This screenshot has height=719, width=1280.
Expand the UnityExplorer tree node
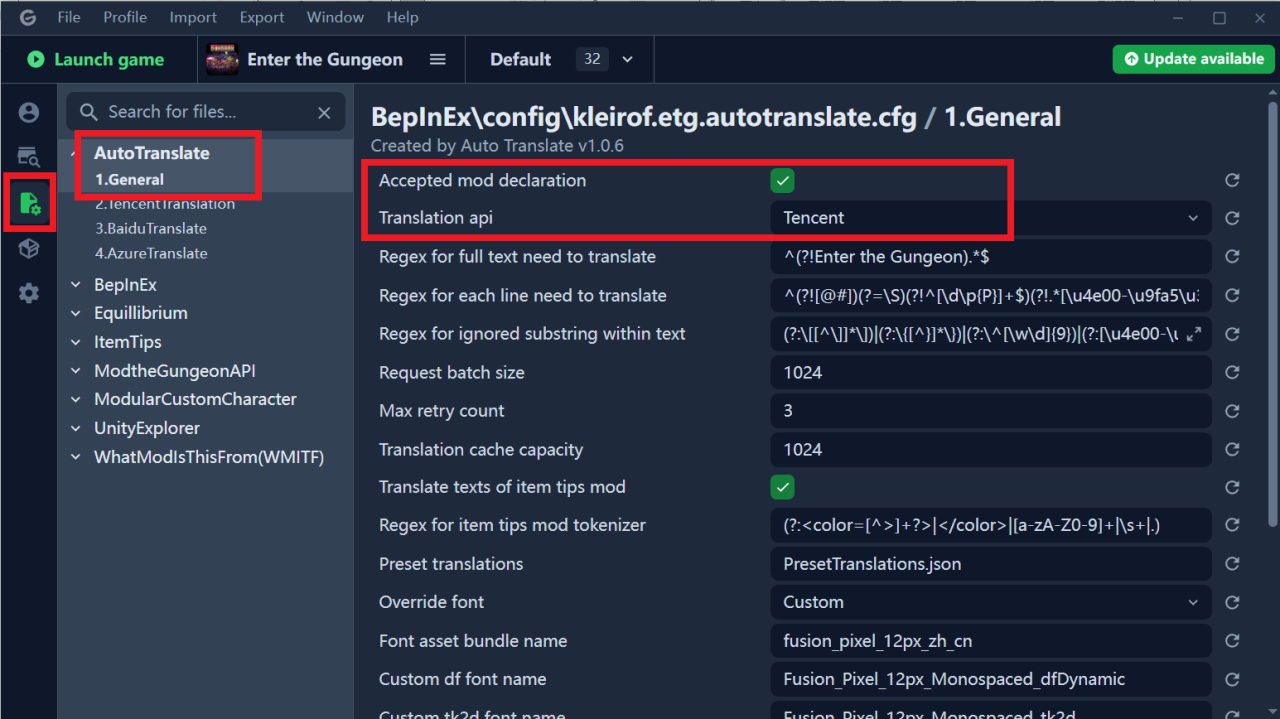[76, 428]
